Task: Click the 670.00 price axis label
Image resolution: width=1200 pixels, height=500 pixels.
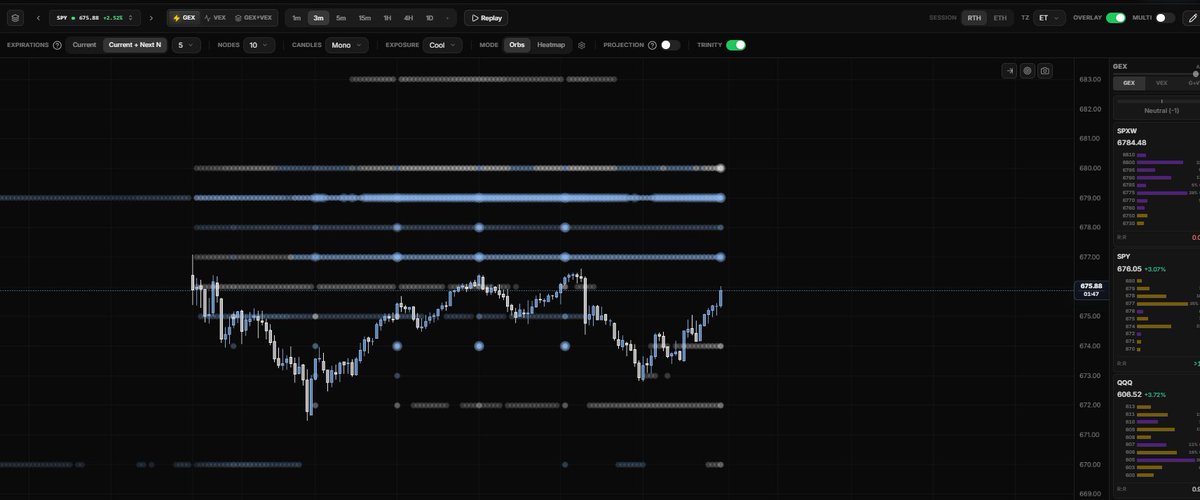Action: [1090, 464]
